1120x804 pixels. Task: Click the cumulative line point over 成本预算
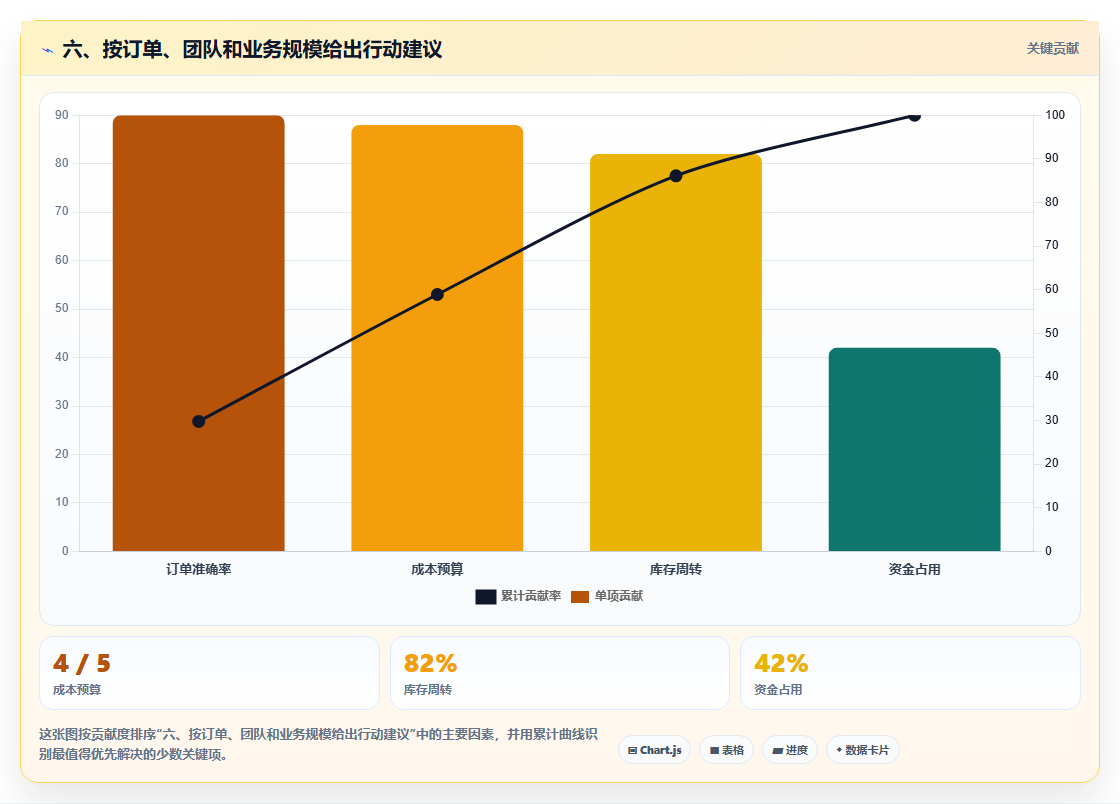(x=437, y=294)
